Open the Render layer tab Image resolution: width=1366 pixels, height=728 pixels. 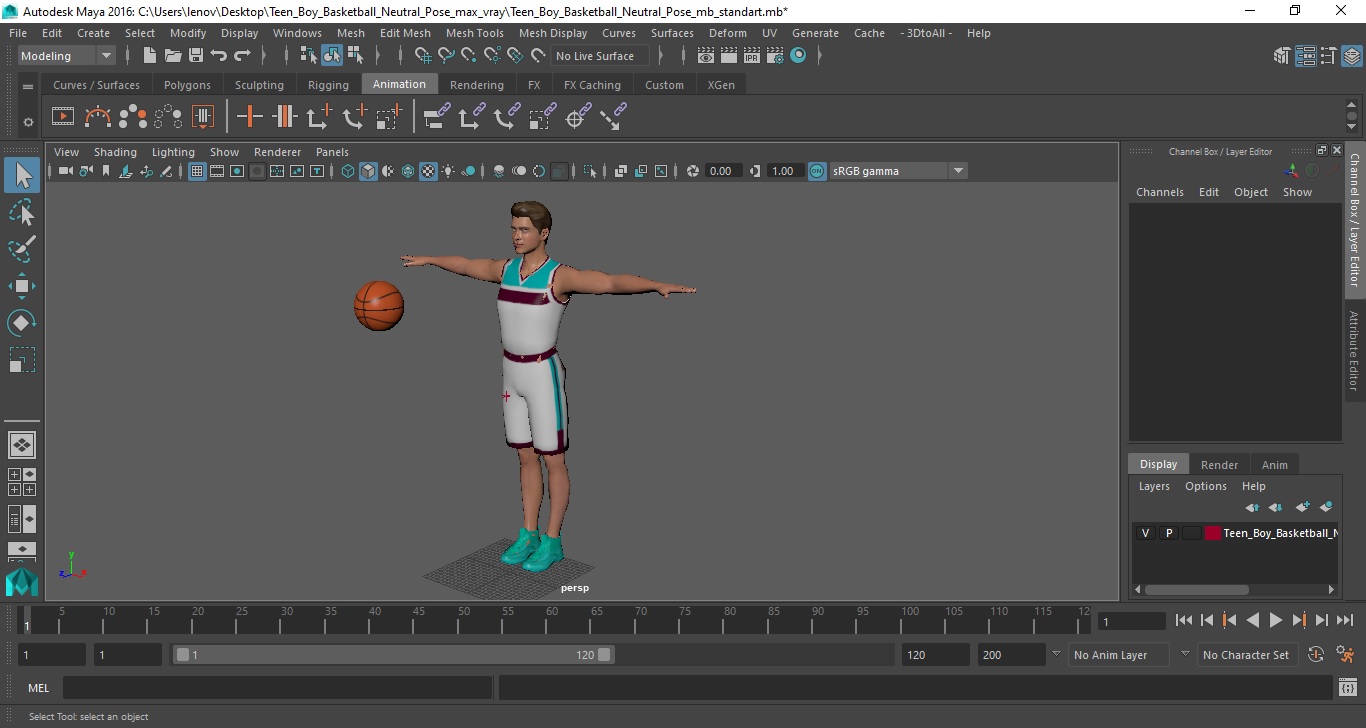coord(1219,464)
